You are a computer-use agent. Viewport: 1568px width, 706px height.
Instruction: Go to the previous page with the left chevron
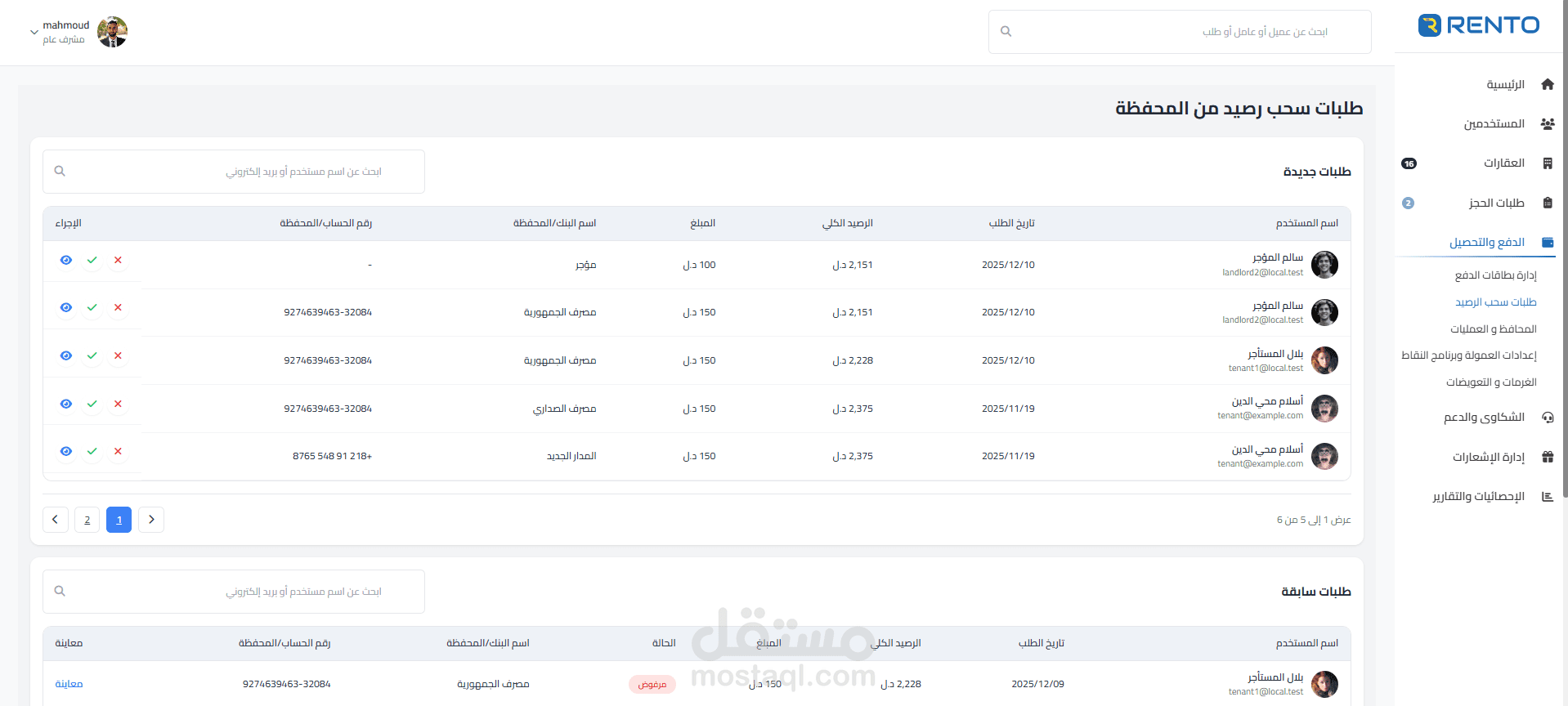coord(55,520)
